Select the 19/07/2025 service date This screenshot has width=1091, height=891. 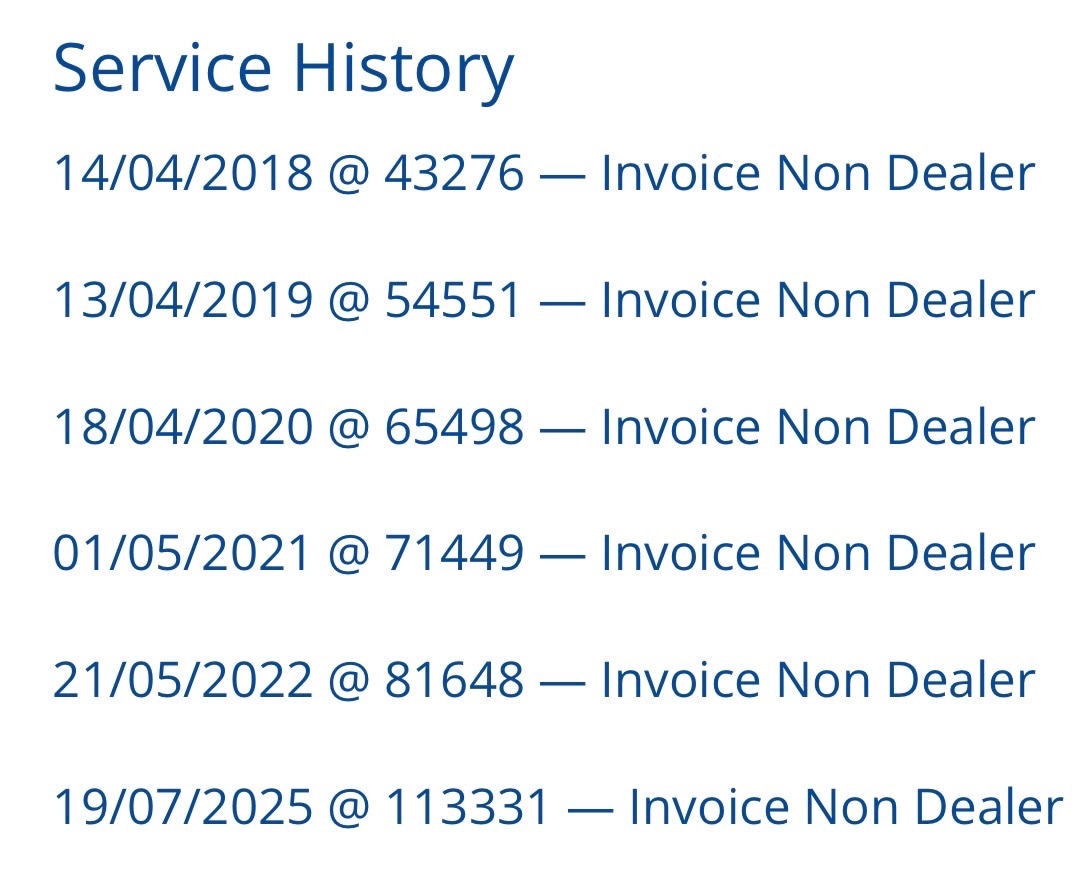coord(183,807)
